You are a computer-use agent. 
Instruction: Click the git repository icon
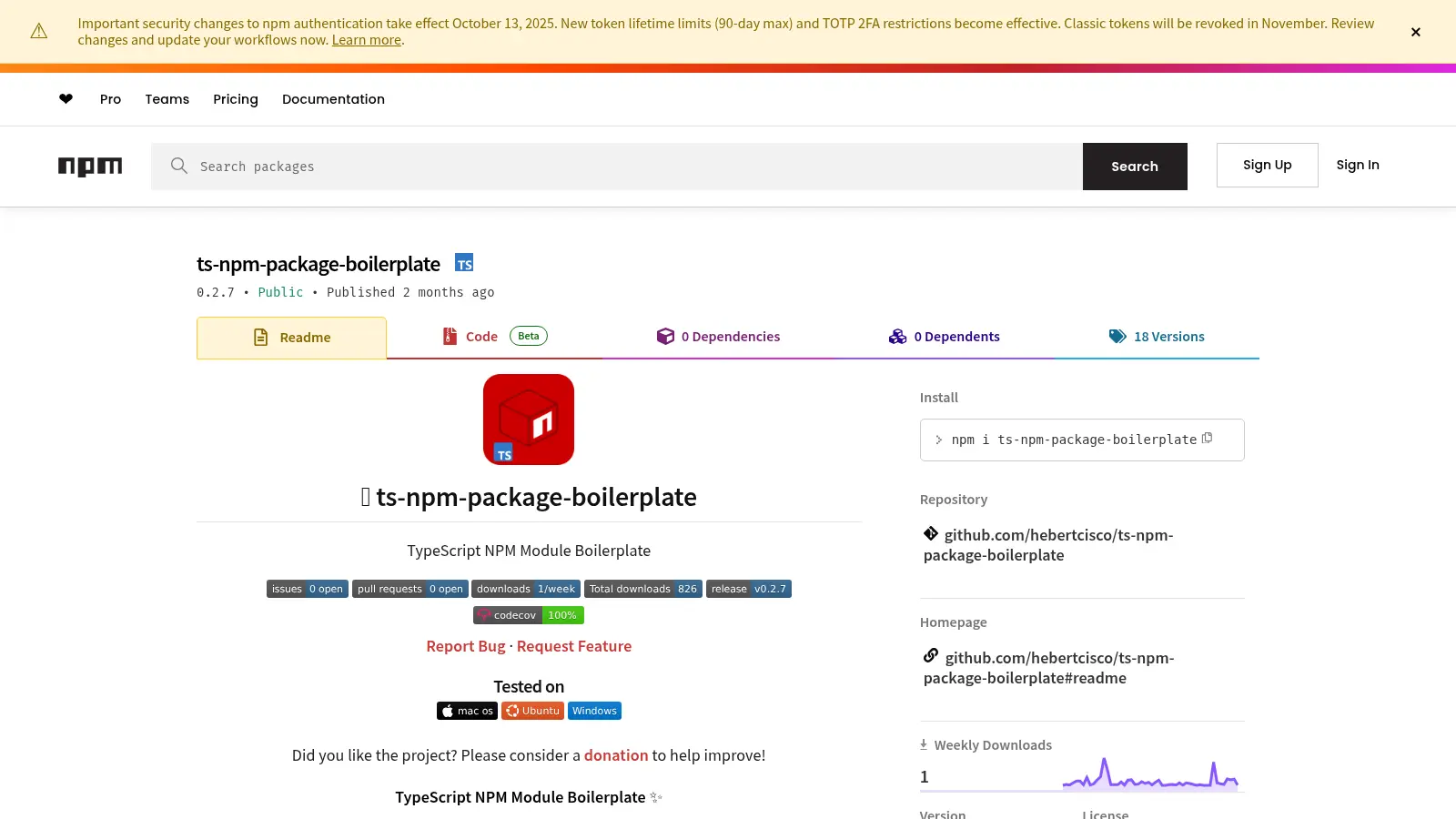931,534
